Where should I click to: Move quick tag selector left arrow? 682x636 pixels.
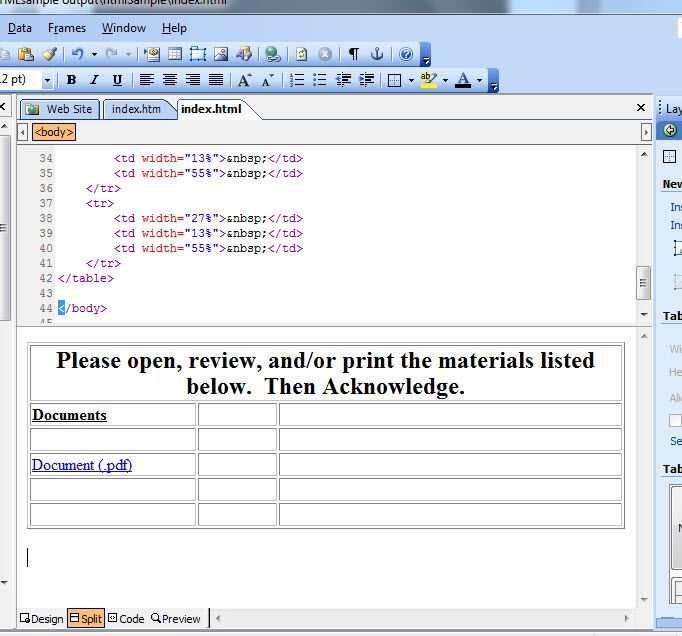(x=23, y=132)
